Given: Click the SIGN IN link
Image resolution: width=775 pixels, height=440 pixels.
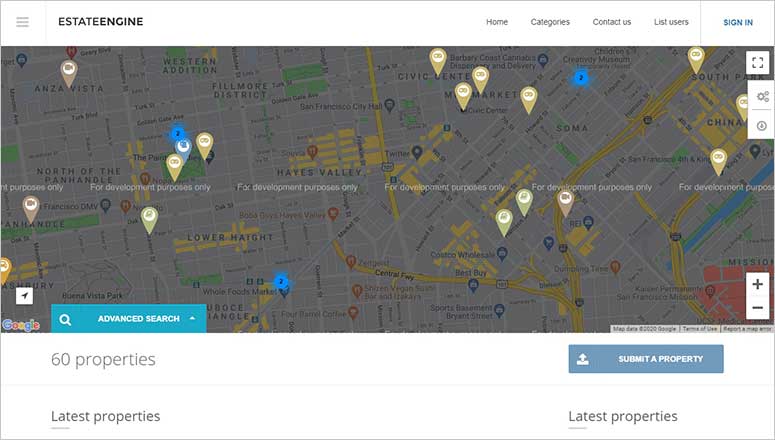Looking at the screenshot, I should 738,23.
